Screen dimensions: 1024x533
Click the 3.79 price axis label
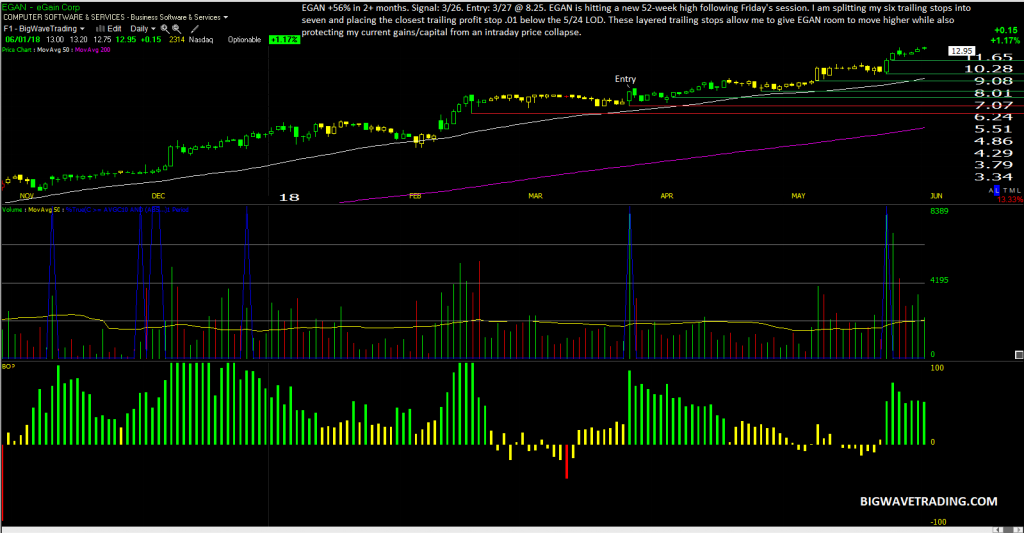[993, 165]
